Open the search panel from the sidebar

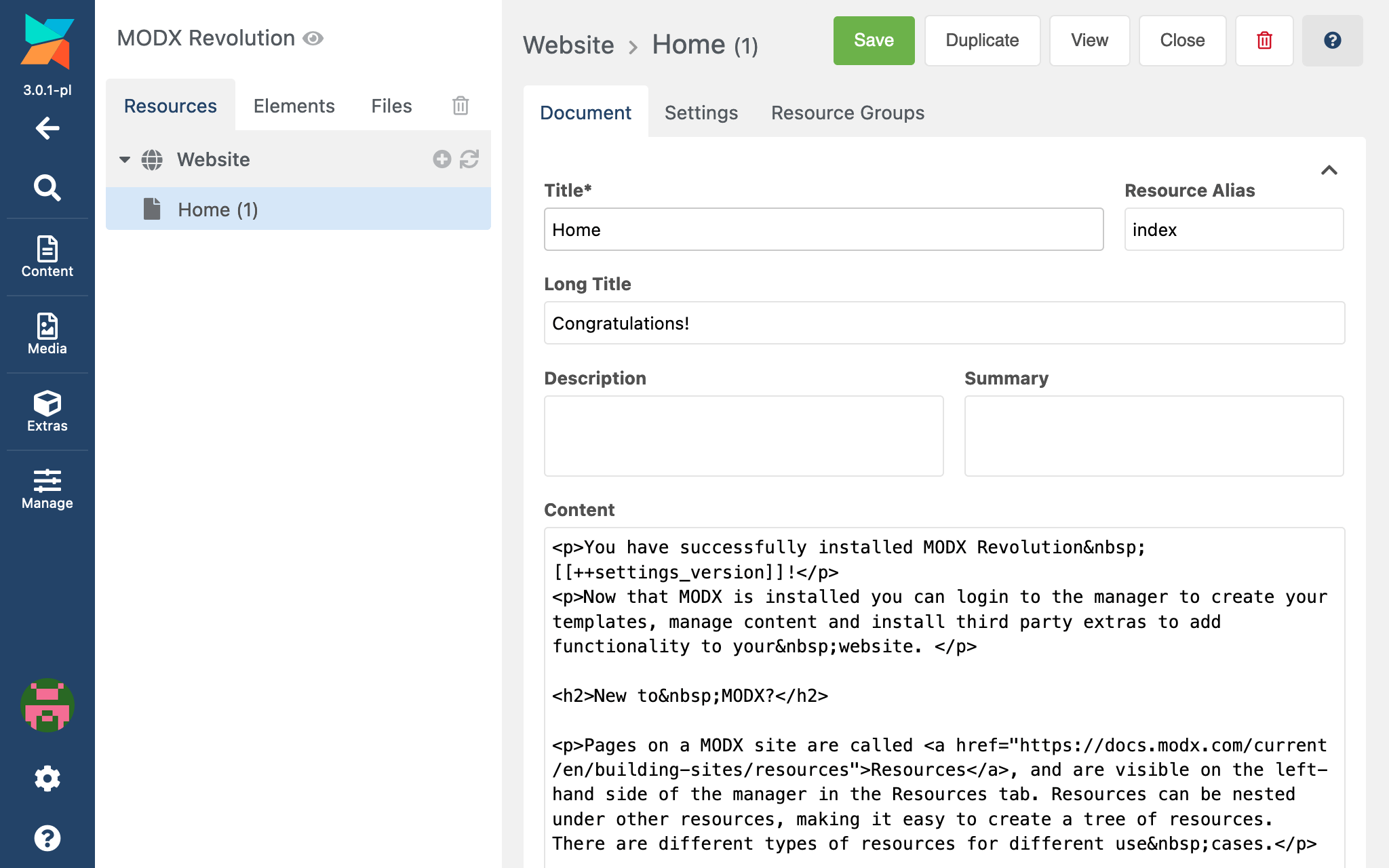(46, 188)
